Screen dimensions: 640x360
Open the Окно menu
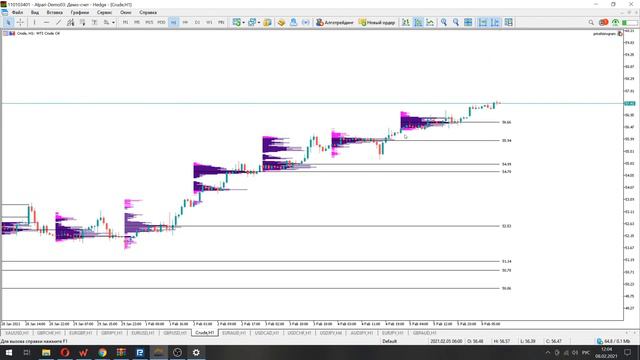(126, 12)
